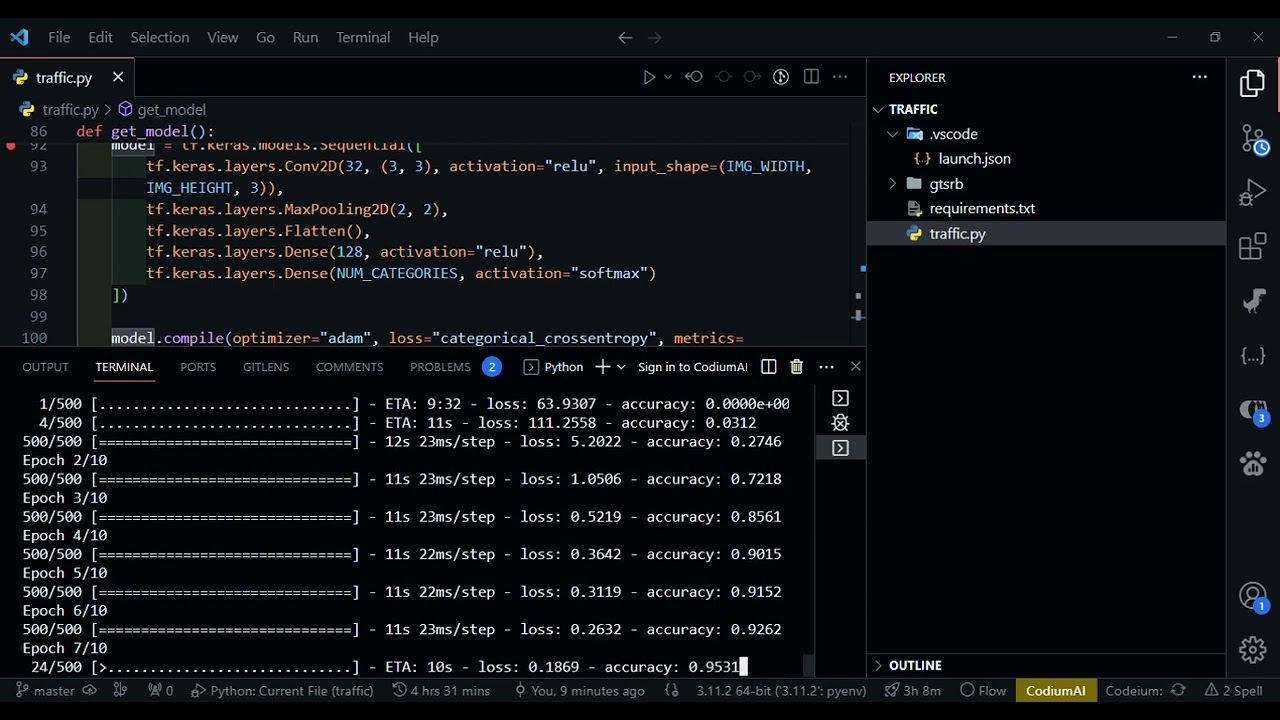1280x720 pixels.
Task: Open the Selection menu
Action: pyautogui.click(x=159, y=37)
